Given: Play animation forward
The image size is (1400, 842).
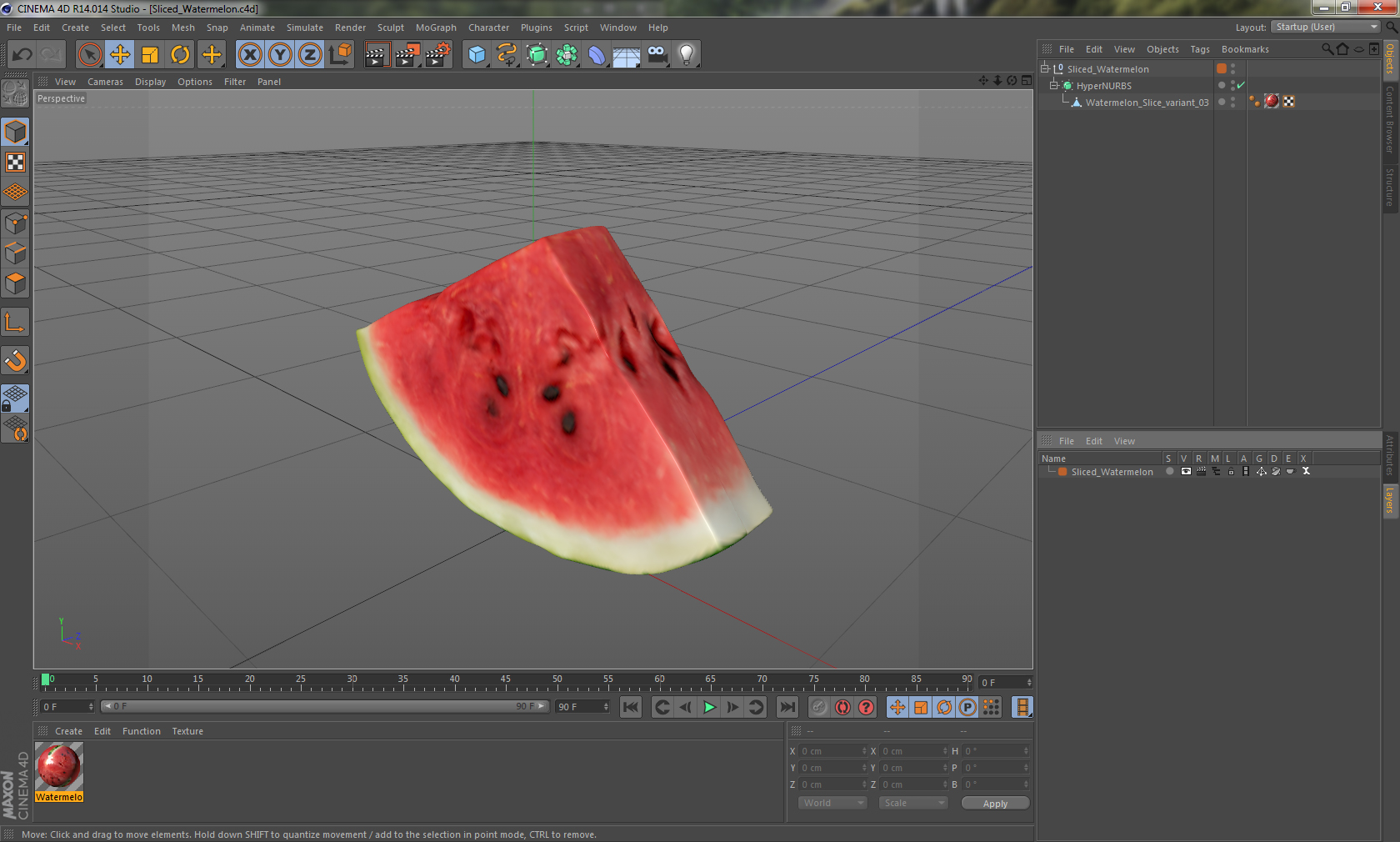Looking at the screenshot, I should 709,707.
